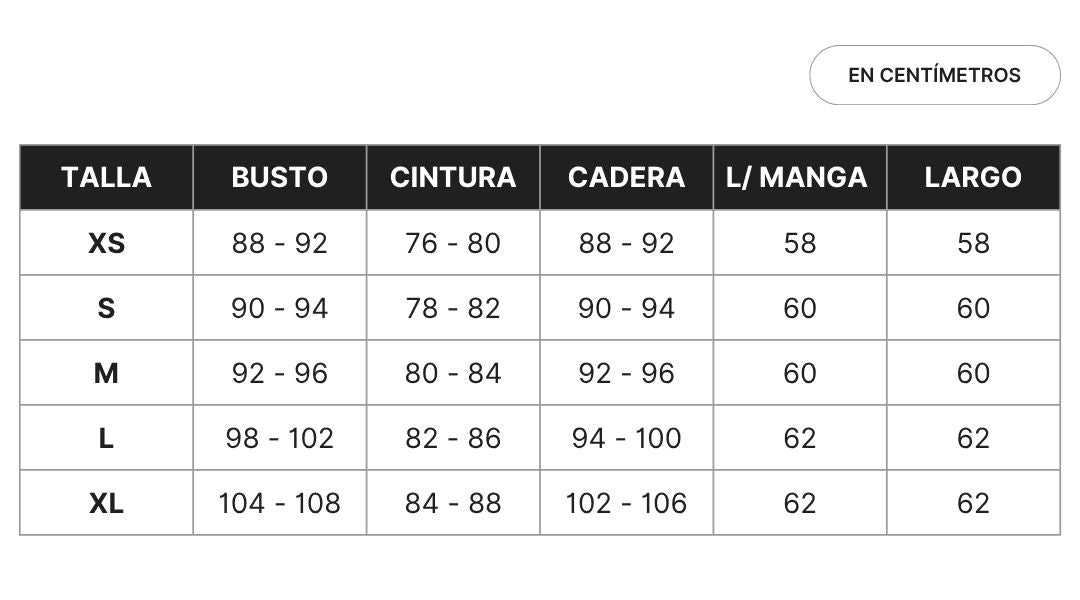Viewport: 1080px width, 600px height.
Task: Select XS largo value 58
Action: (973, 243)
